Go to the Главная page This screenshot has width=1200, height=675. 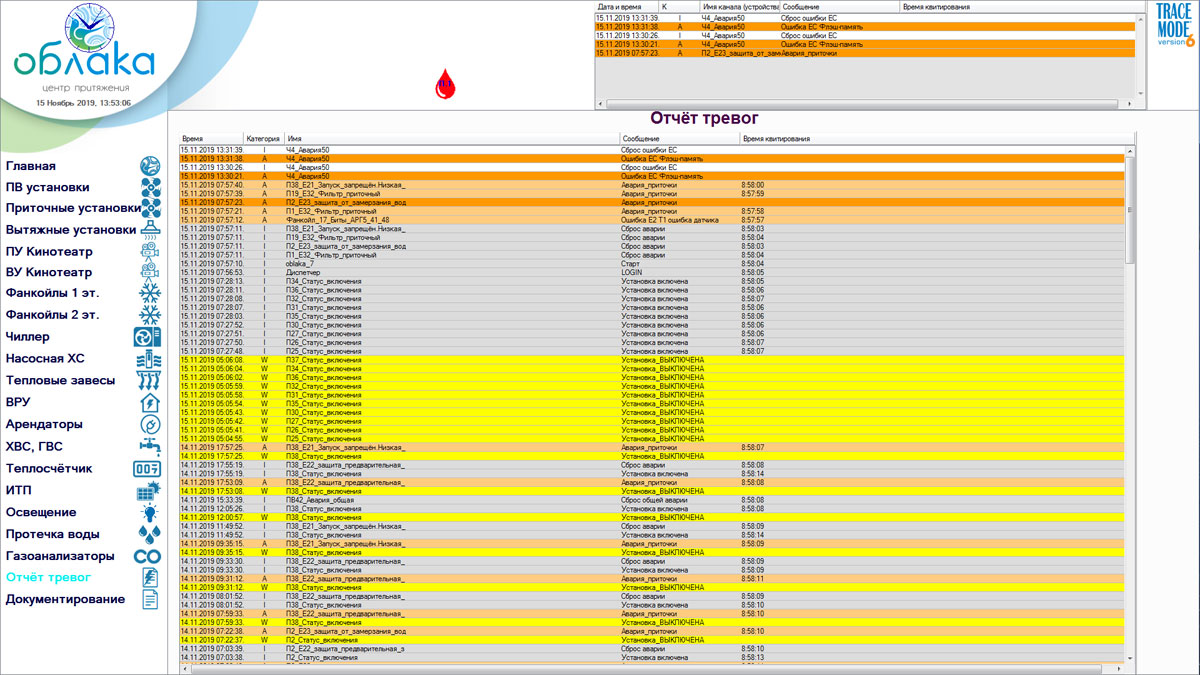click(x=31, y=166)
